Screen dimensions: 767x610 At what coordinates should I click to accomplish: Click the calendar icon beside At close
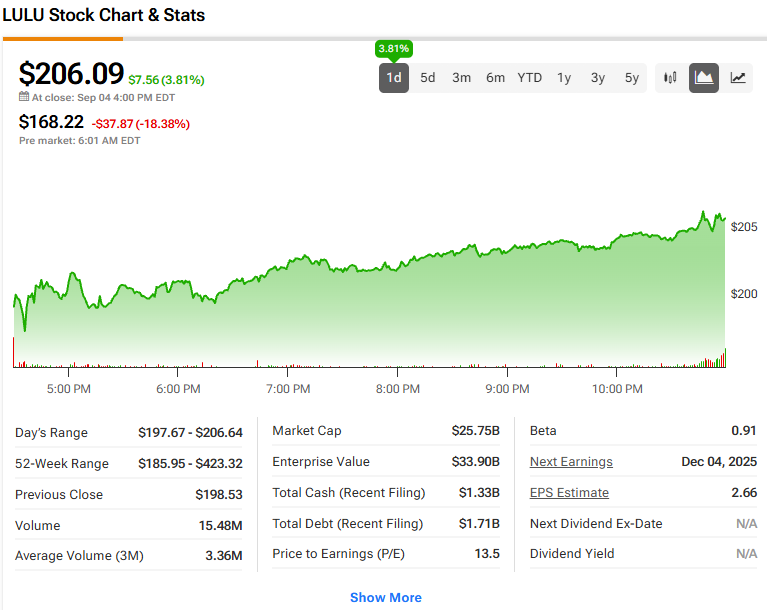[x=24, y=96]
